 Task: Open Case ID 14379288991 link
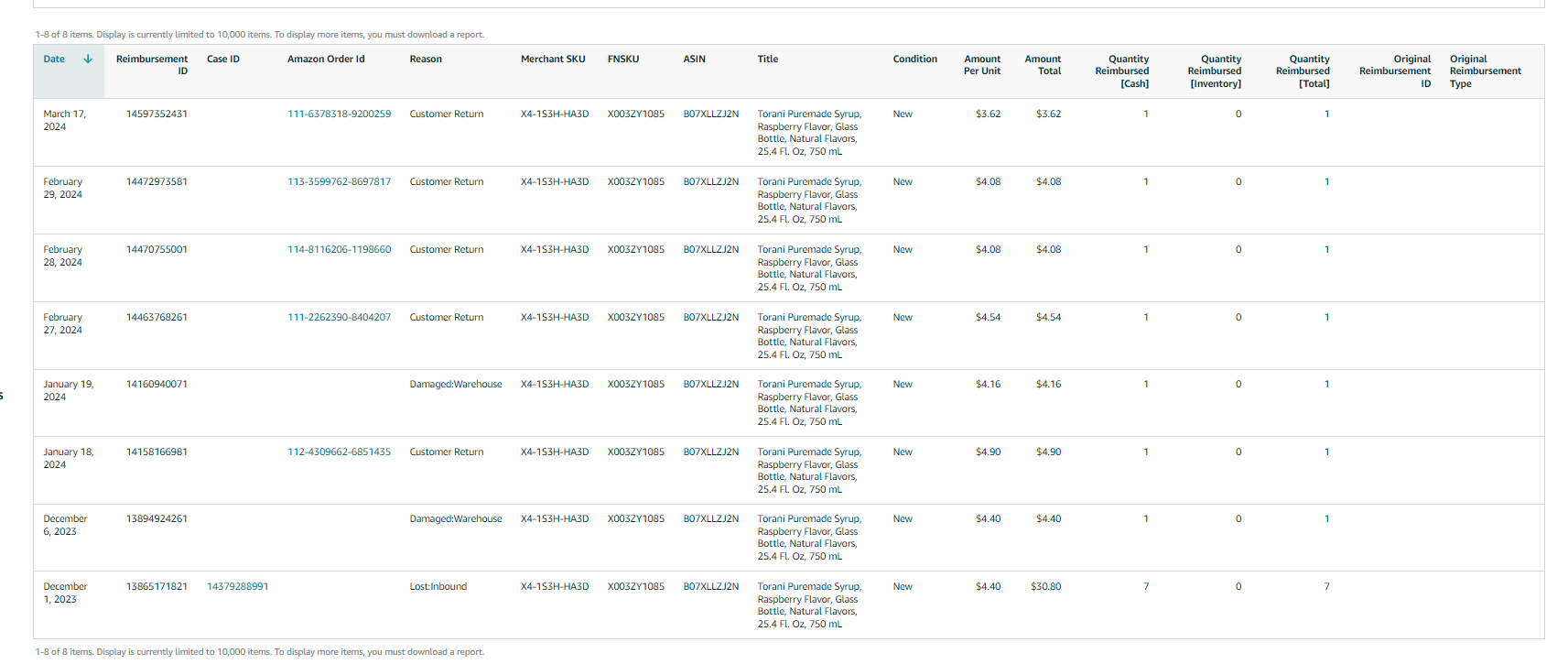tap(238, 586)
